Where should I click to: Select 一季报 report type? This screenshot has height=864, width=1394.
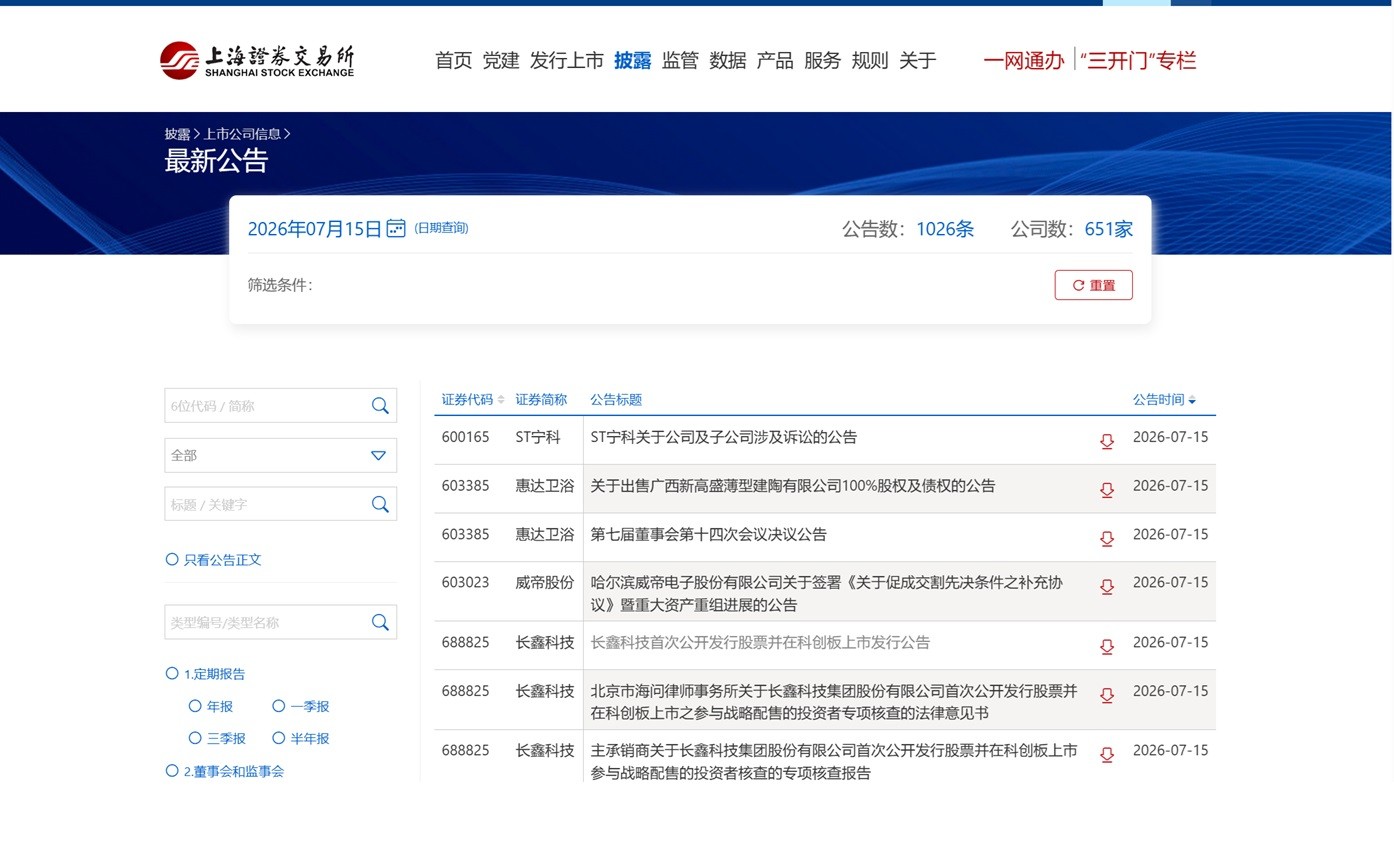279,706
